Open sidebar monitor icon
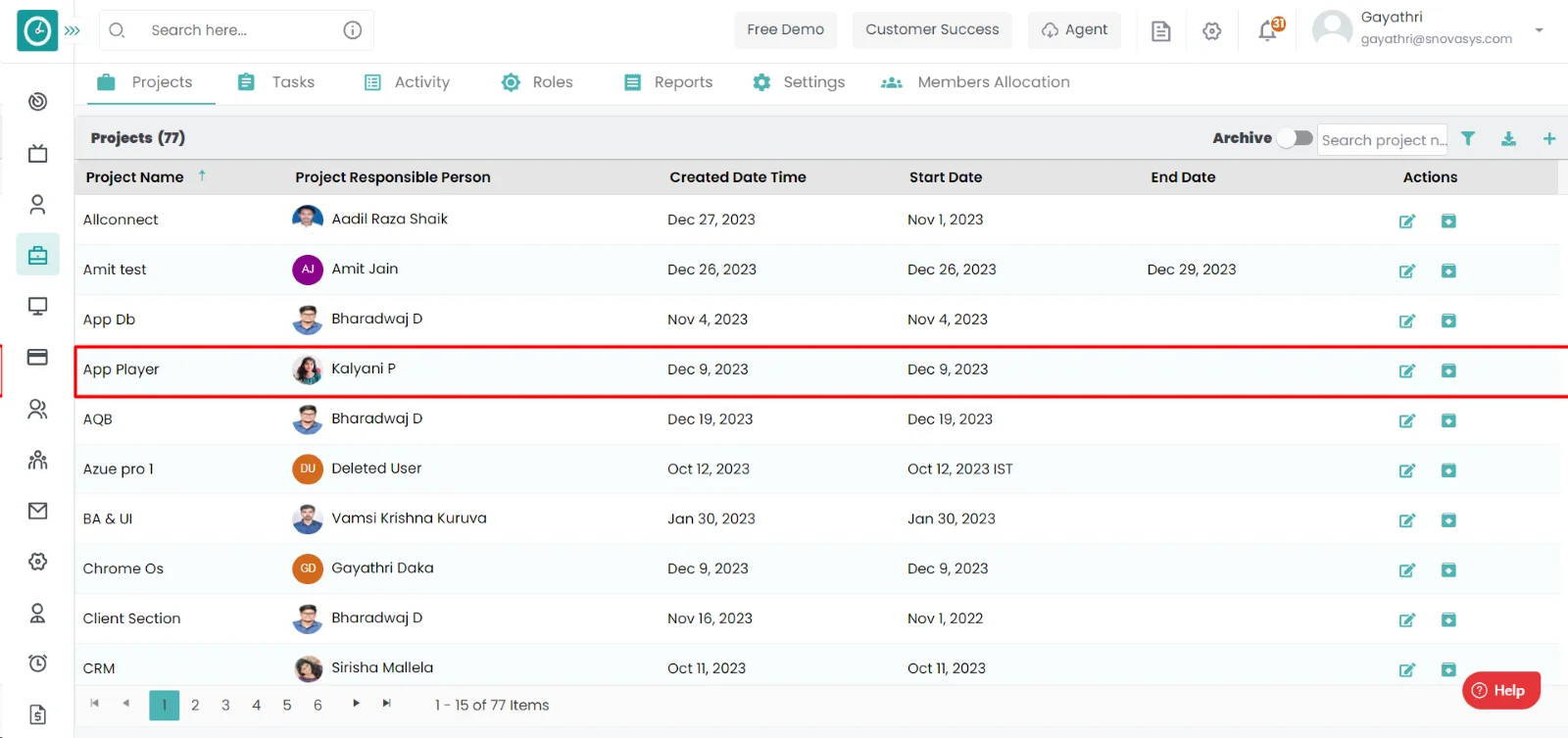1568x738 pixels. pyautogui.click(x=37, y=307)
